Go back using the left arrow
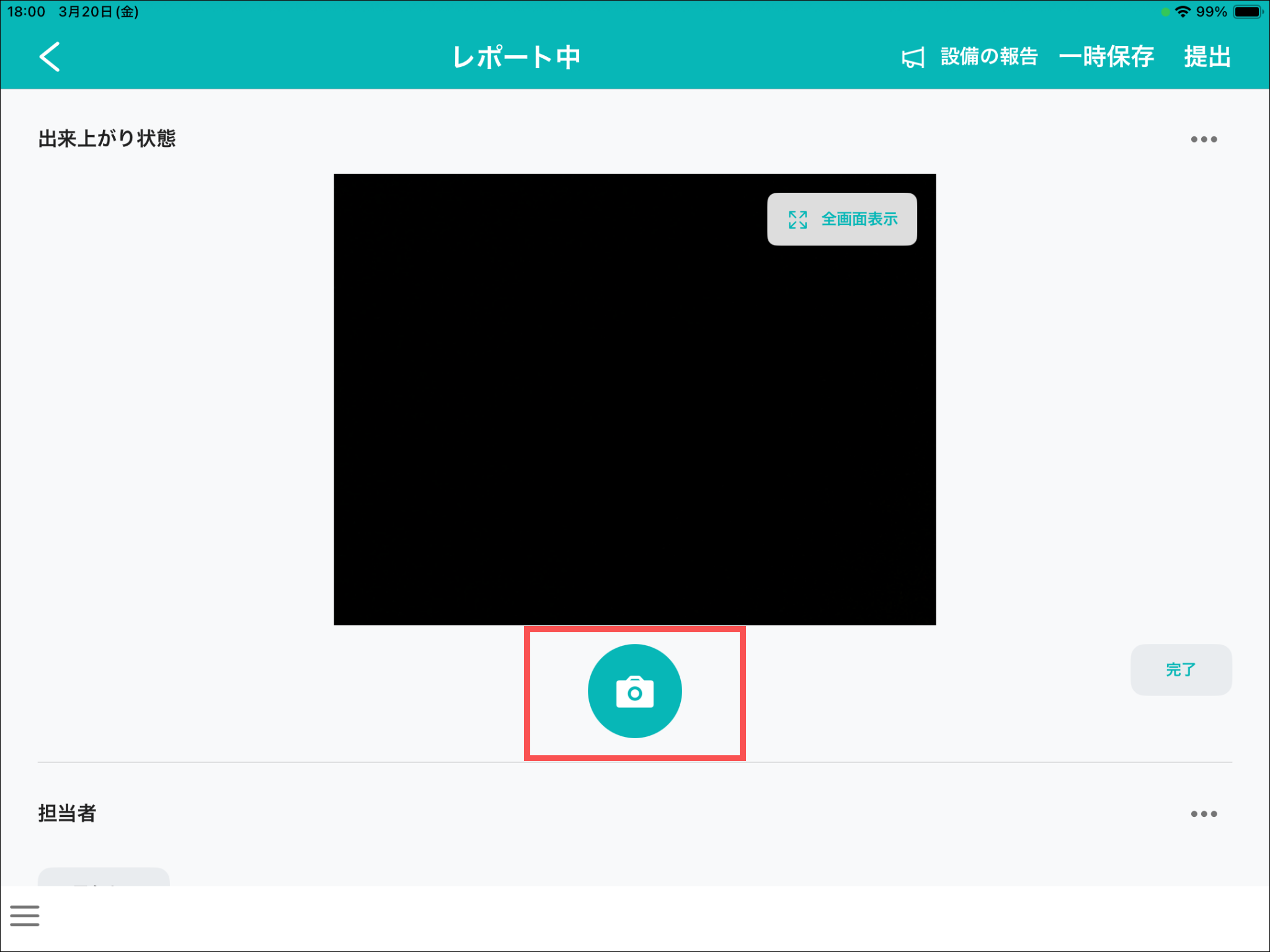The width and height of the screenshot is (1270, 952). (50, 57)
